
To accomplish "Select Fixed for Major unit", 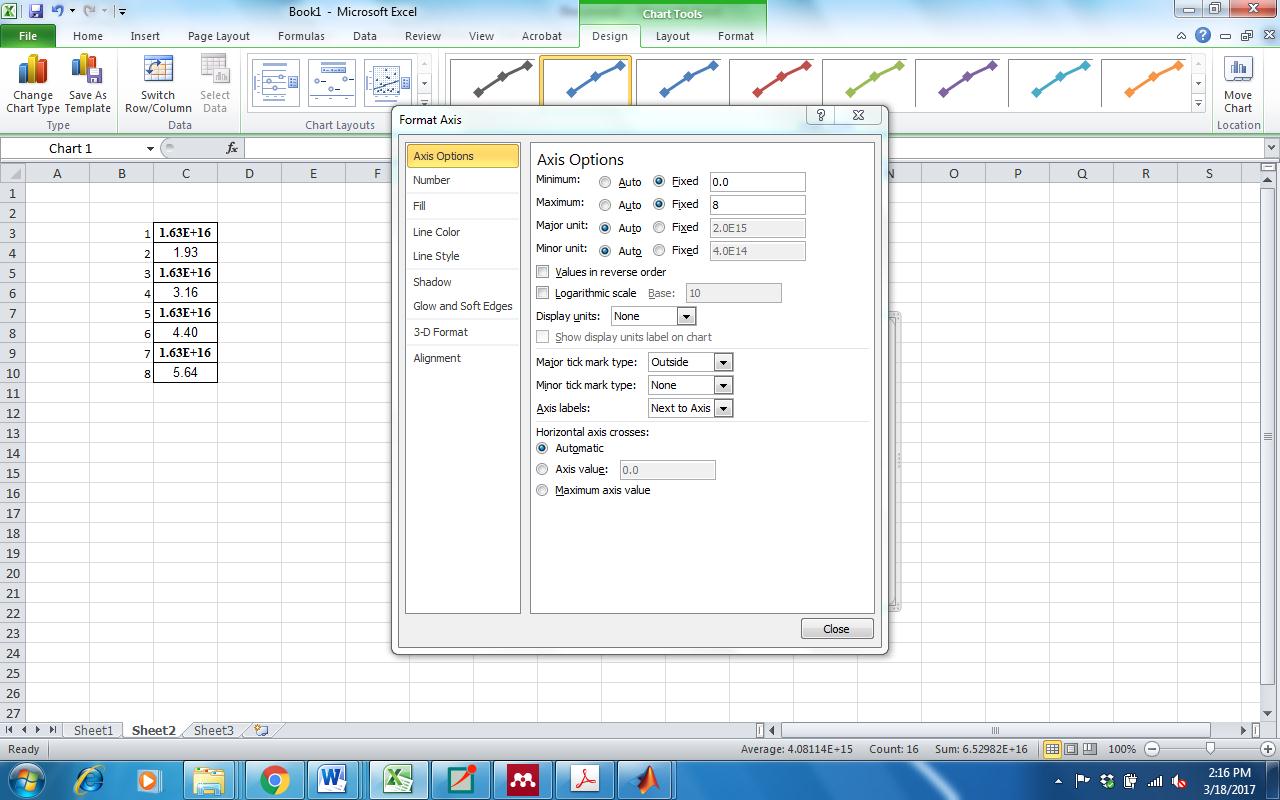I will pos(659,227).
